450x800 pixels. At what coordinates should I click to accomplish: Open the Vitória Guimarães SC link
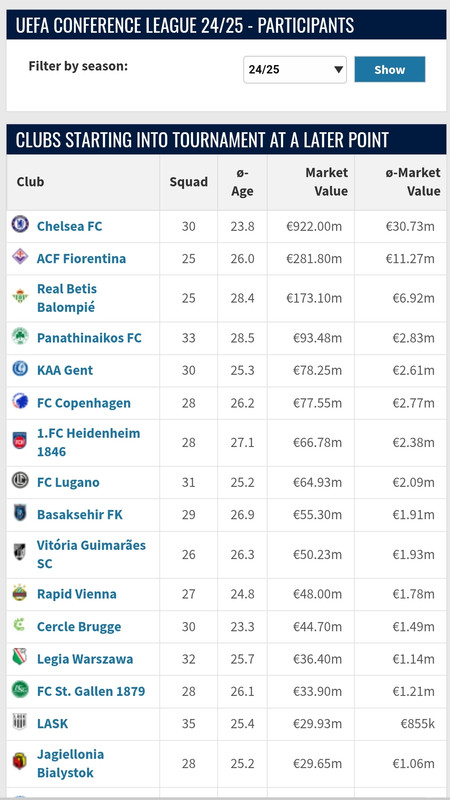pyautogui.click(x=91, y=554)
